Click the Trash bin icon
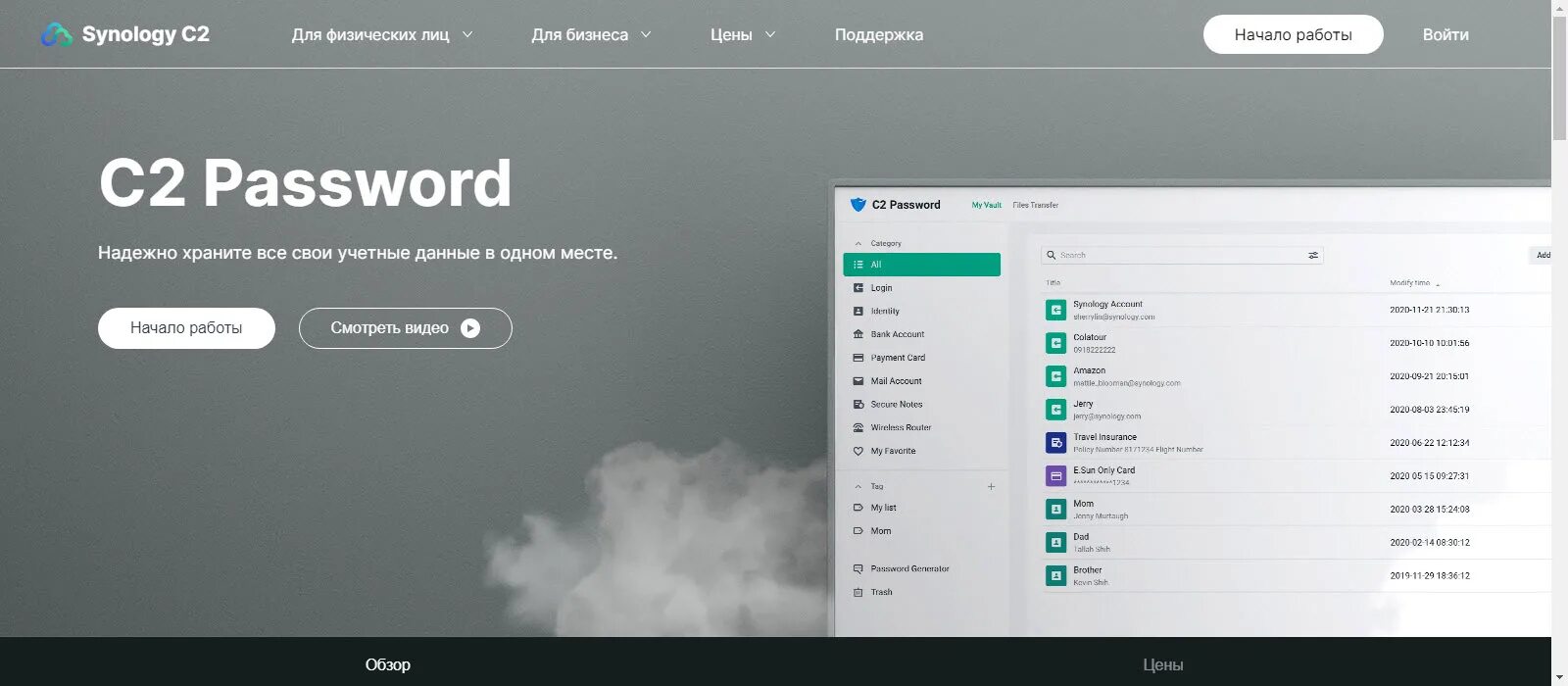This screenshot has height=686, width=1568. point(858,592)
